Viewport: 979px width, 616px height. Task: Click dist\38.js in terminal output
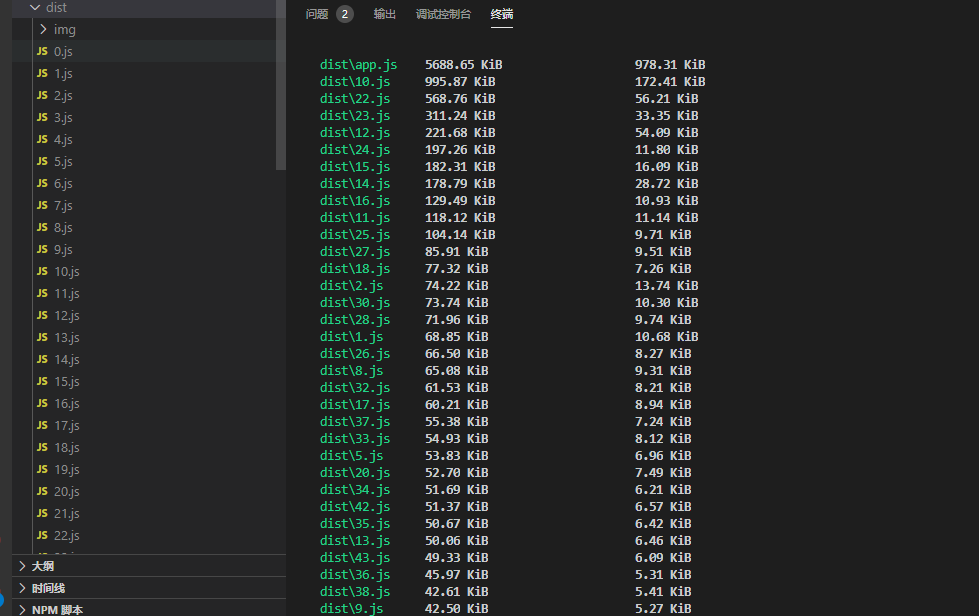(355, 592)
